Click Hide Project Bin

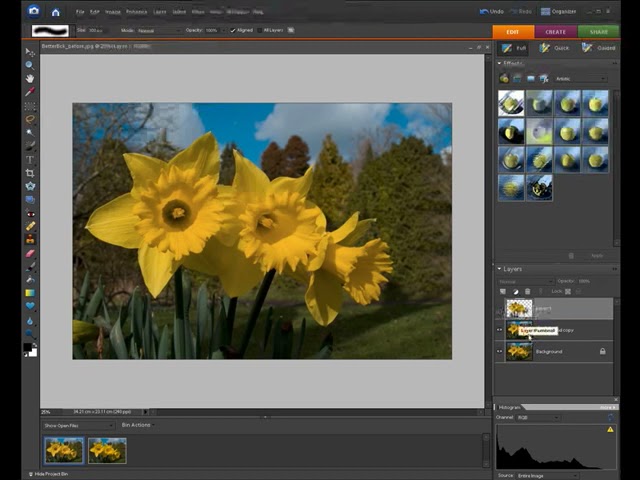48,474
